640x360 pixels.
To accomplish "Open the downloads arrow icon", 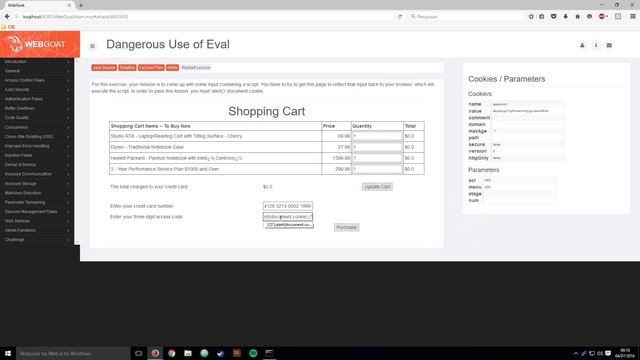I will (565, 16).
